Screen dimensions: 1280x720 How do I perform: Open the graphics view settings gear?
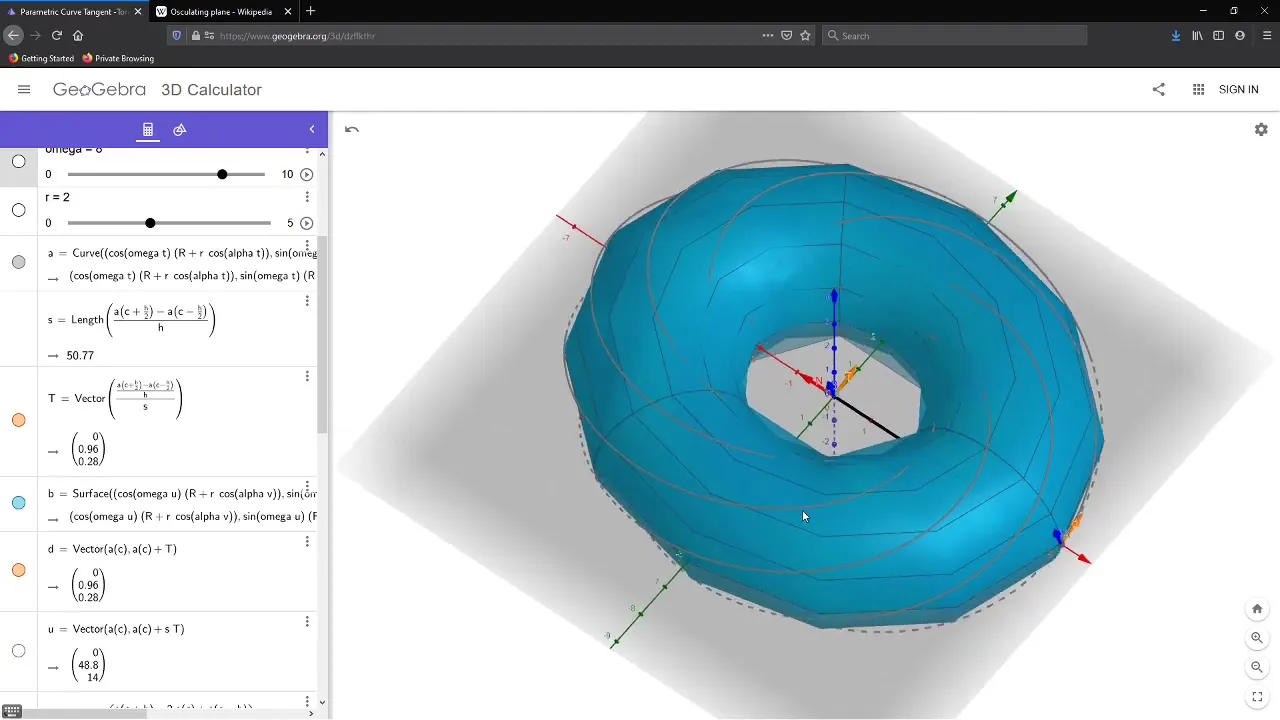tap(1261, 129)
